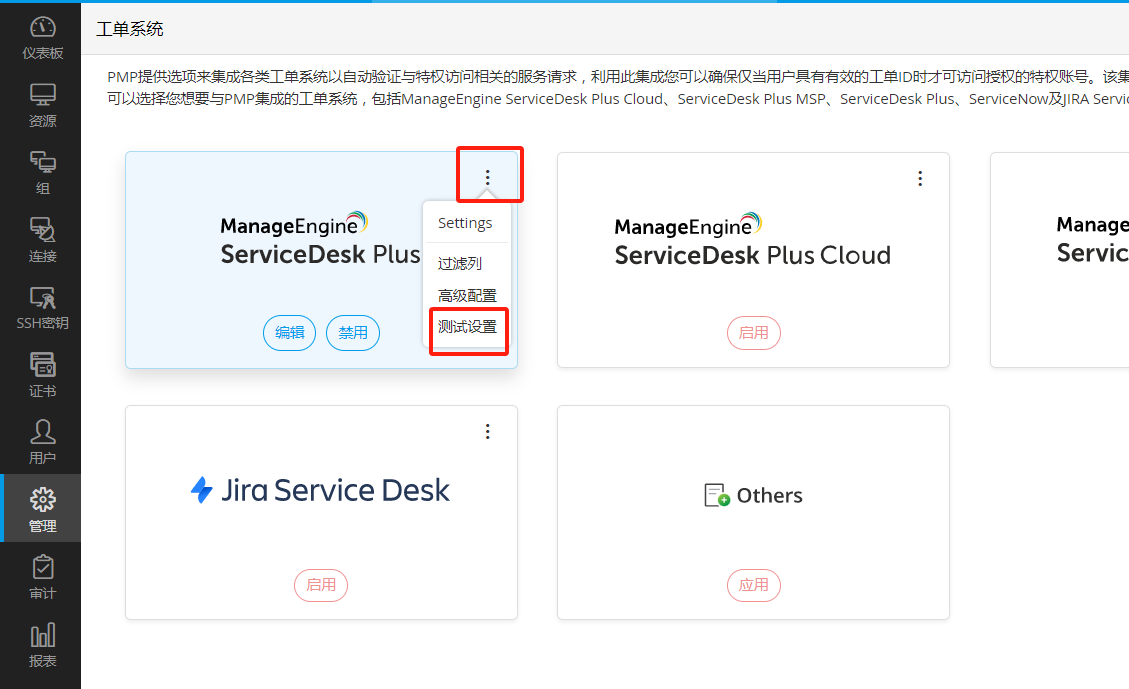
Task: Choose 测试设置 from the dropdown menu
Action: [x=467, y=327]
